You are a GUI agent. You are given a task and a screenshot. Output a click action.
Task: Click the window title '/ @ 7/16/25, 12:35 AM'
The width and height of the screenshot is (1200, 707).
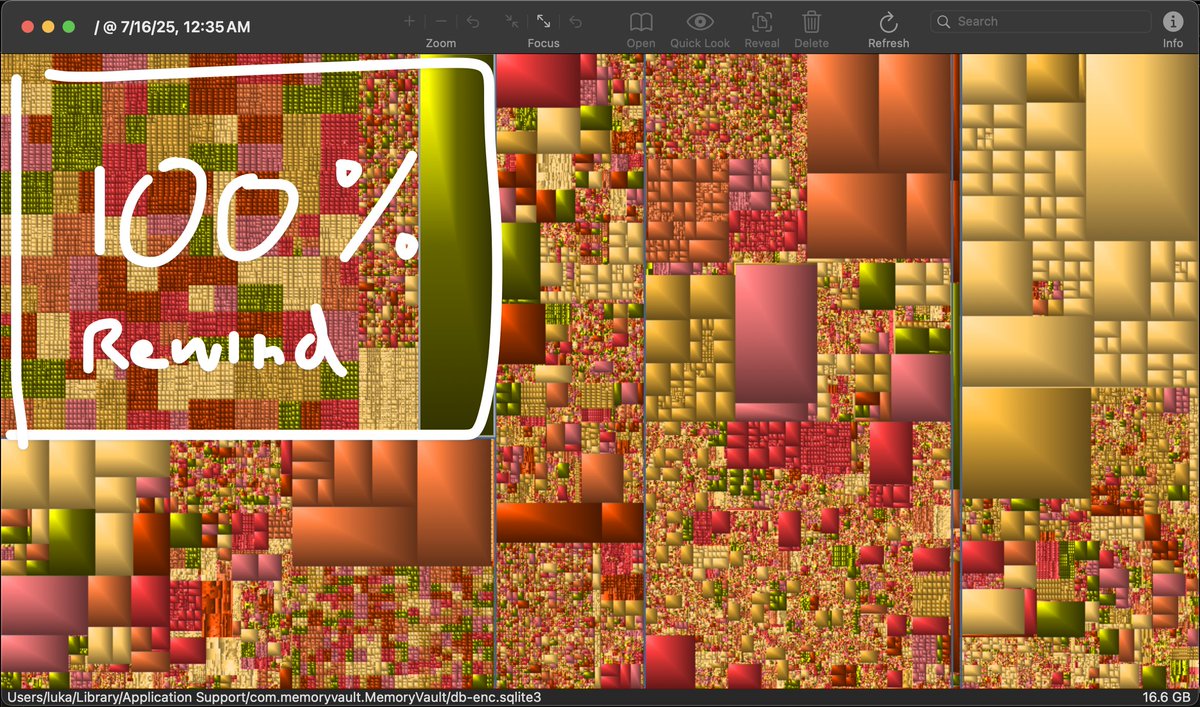pyautogui.click(x=172, y=27)
